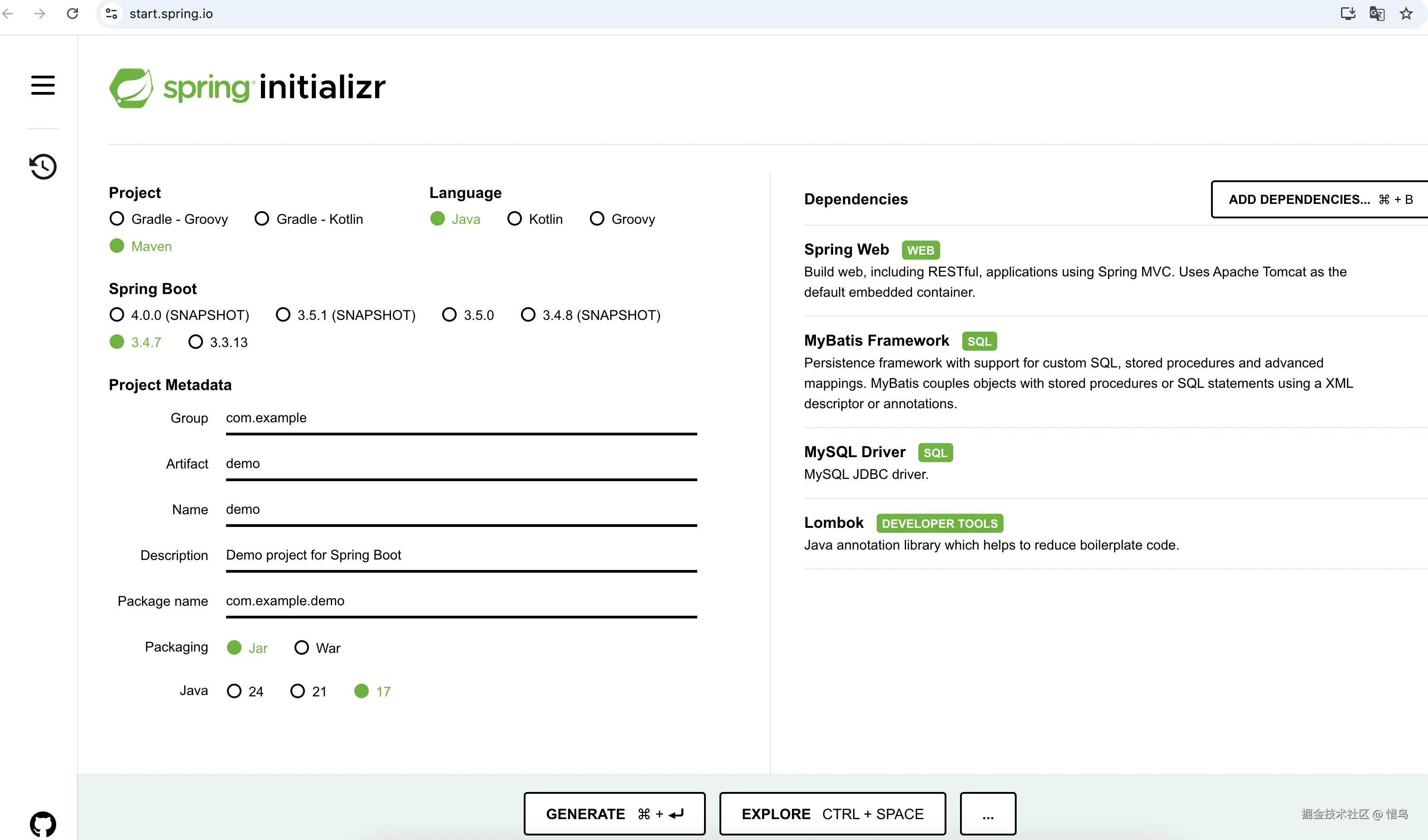The image size is (1428, 840).
Task: Select Java version 21
Action: pos(298,691)
